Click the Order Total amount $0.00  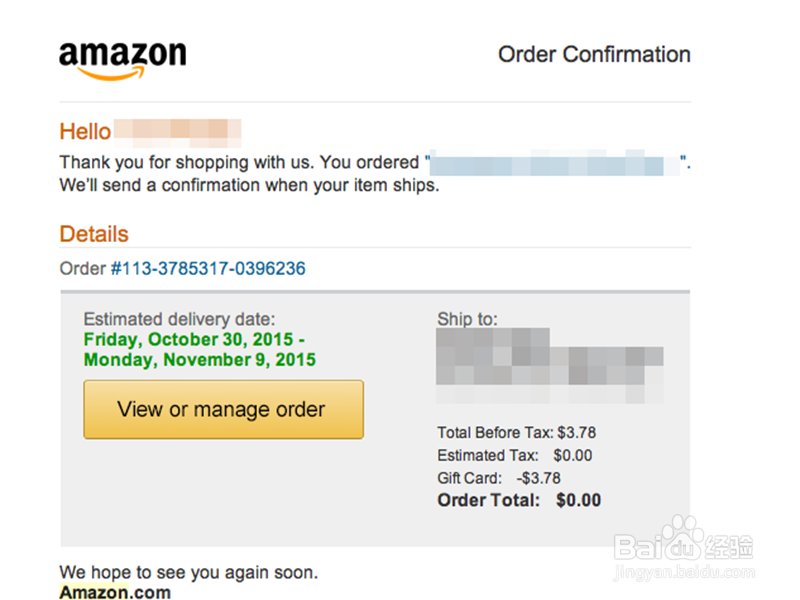tap(579, 500)
